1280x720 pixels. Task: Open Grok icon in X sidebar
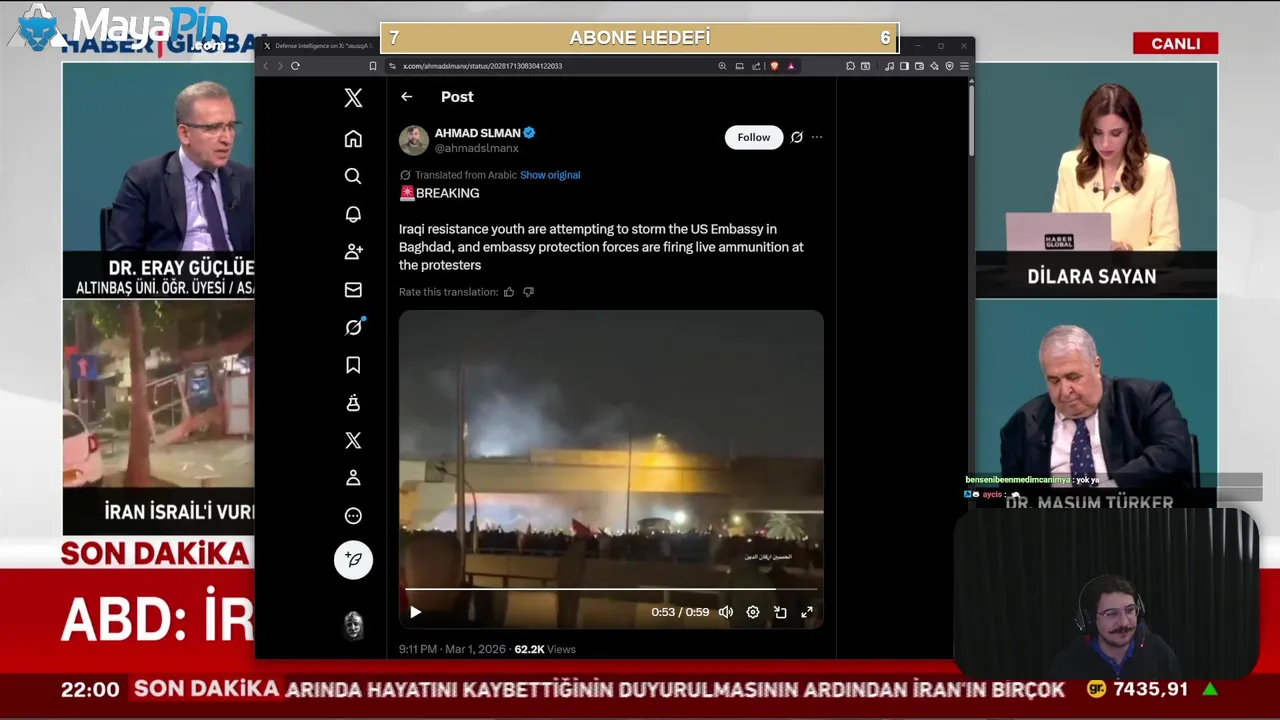pos(353,327)
